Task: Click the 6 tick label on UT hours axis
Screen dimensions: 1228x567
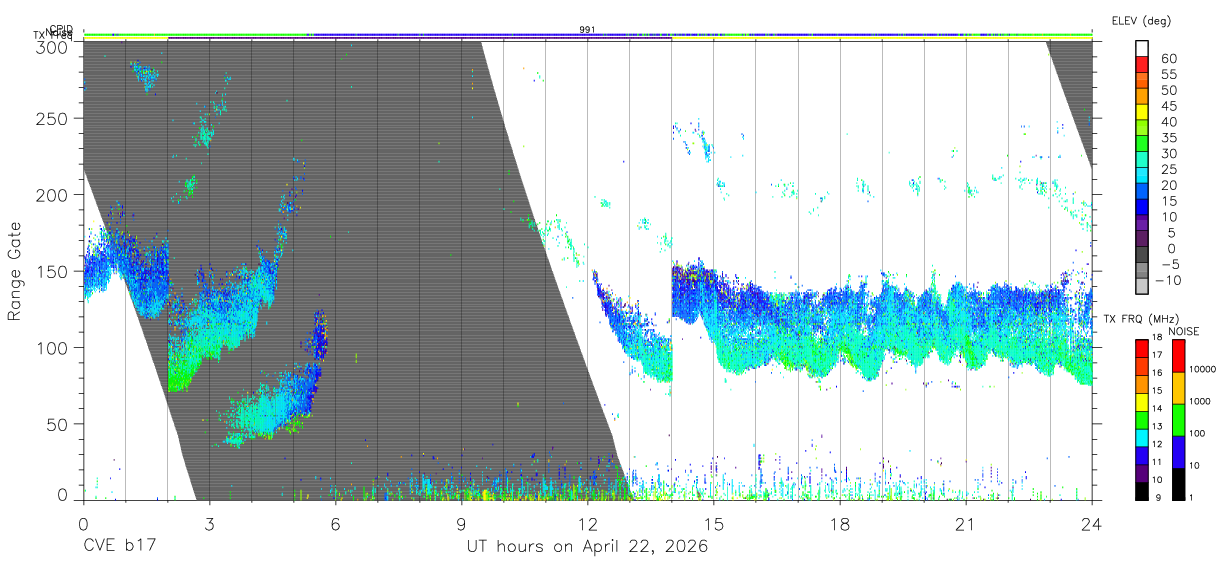Action: click(x=335, y=524)
